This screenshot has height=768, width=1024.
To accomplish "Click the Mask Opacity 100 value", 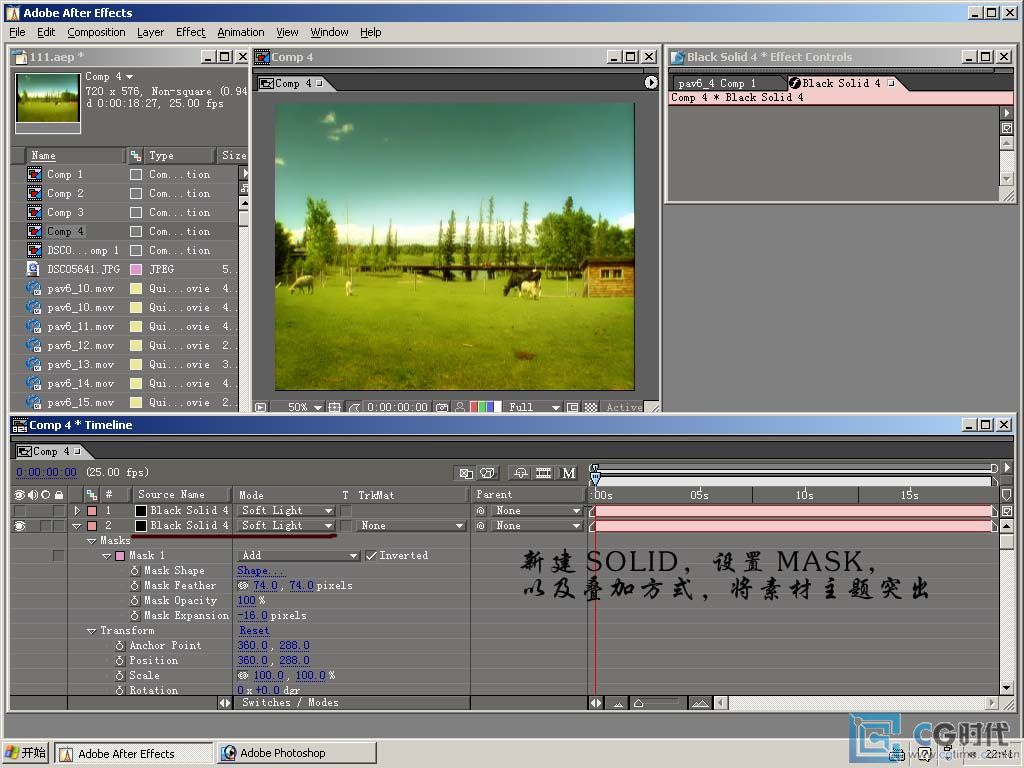I will coord(246,601).
